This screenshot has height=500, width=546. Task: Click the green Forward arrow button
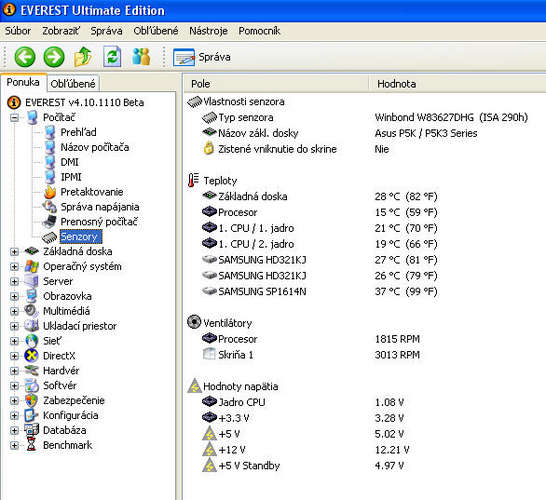tap(54, 57)
